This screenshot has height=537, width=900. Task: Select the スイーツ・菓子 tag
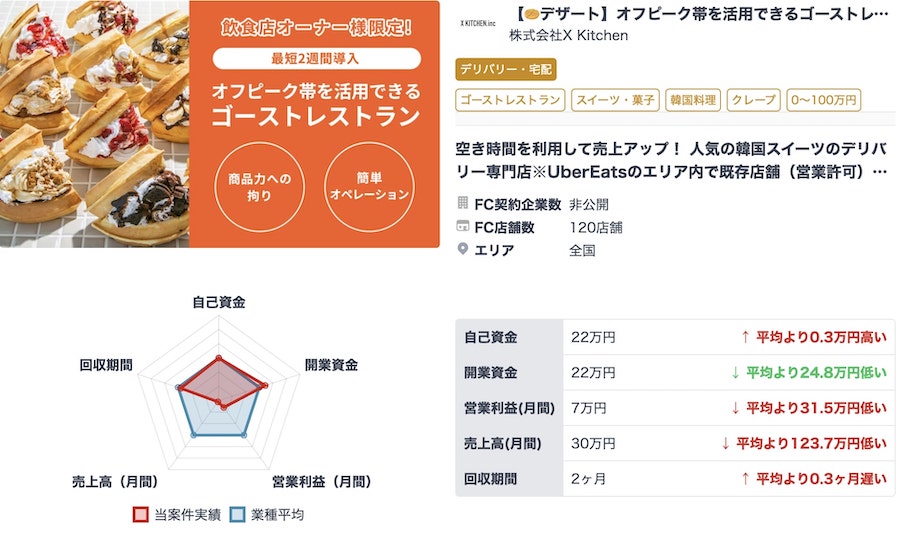coord(615,100)
